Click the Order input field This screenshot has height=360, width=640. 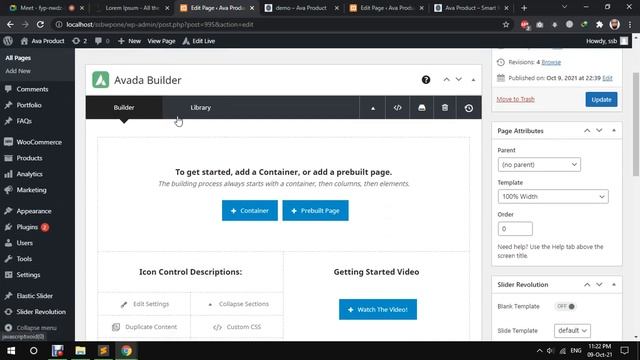coord(515,229)
